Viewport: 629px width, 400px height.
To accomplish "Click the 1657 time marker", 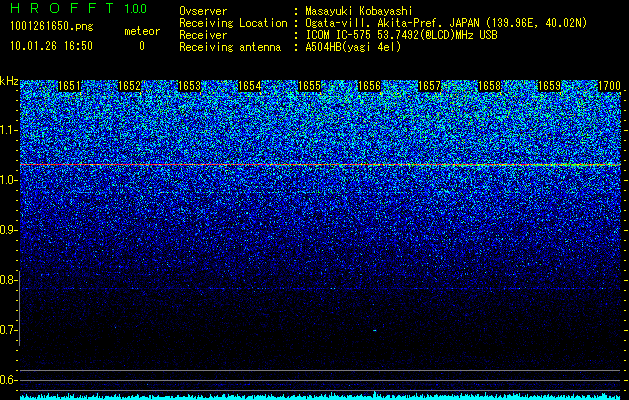I will [x=429, y=86].
